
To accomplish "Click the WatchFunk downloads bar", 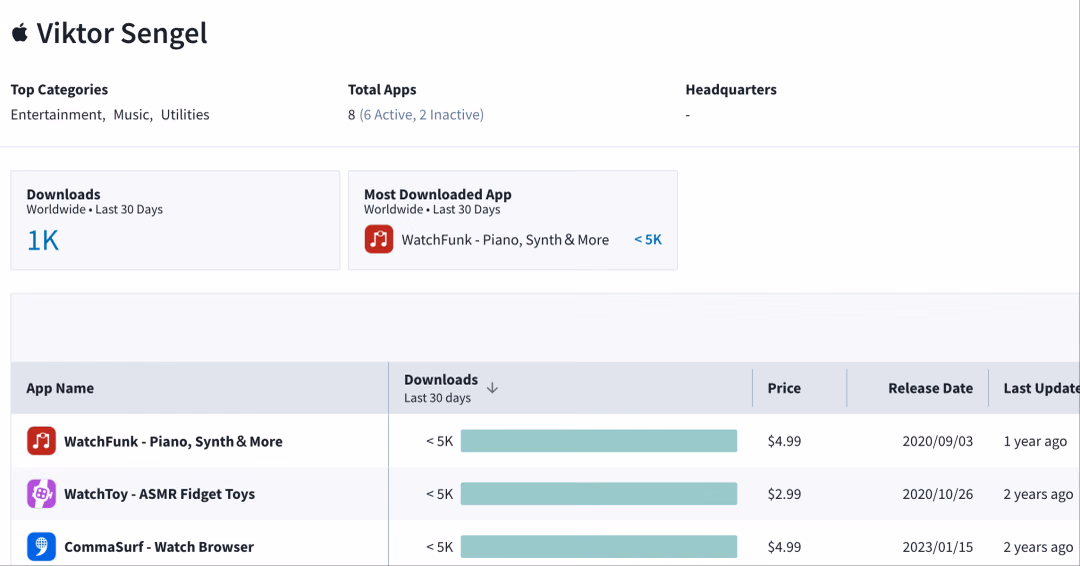I will click(x=599, y=441).
